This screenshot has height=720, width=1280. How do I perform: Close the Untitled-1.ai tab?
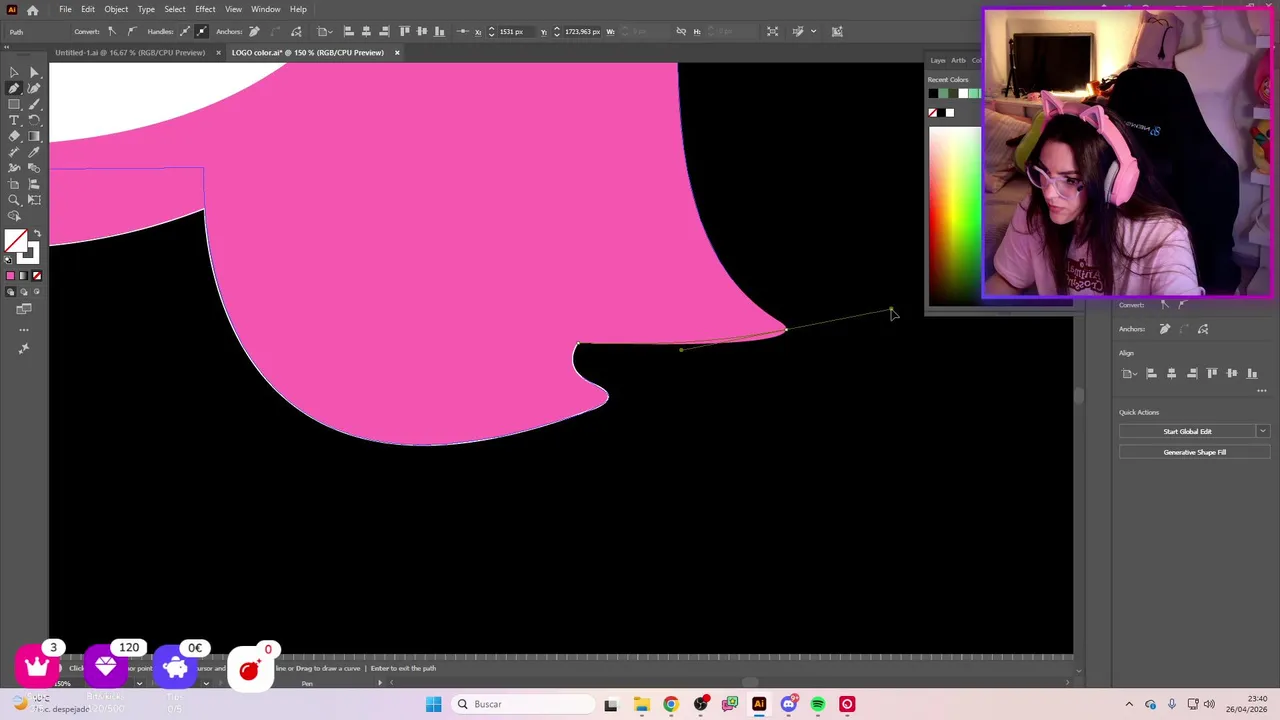[x=218, y=52]
